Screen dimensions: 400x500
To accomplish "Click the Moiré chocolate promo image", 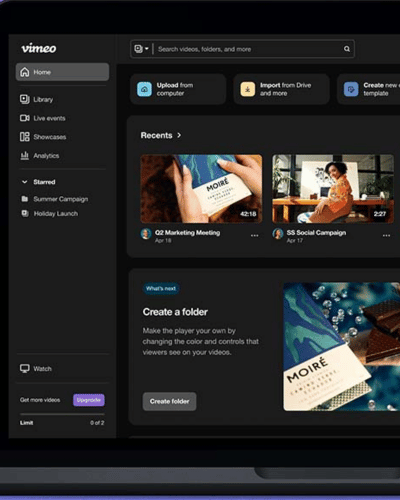I will tap(342, 347).
